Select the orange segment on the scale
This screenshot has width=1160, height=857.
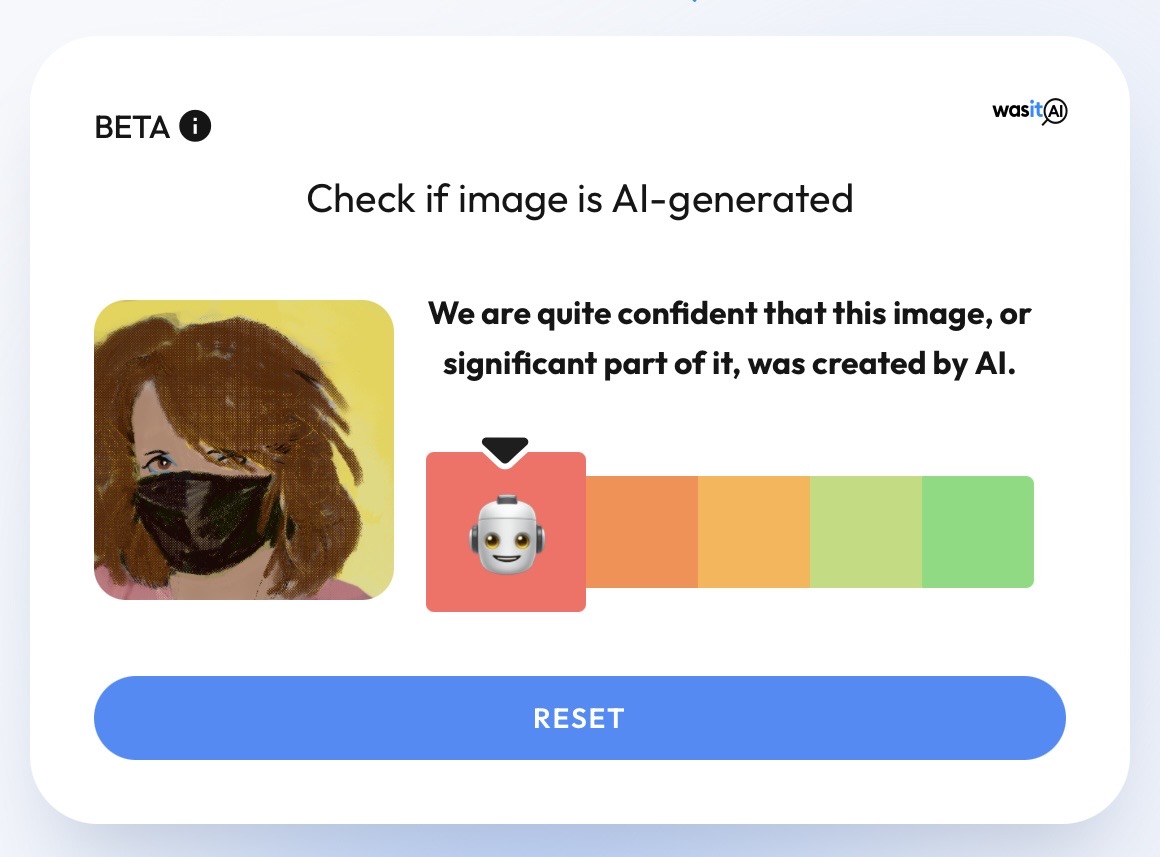coord(642,531)
